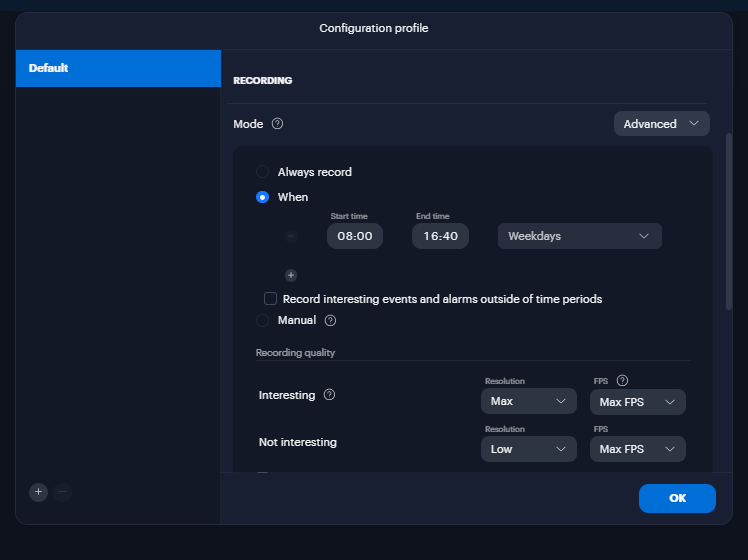Viewport: 748px width, 560px height.
Task: Remove the selected configuration profile
Action: [x=62, y=492]
